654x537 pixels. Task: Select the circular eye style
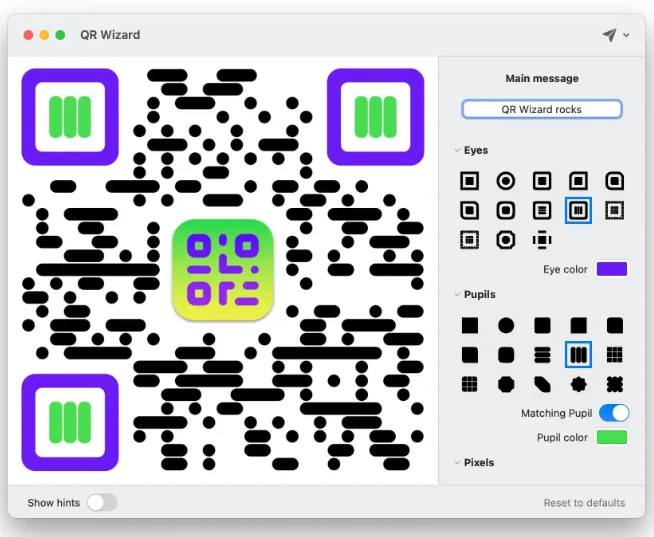[506, 181]
